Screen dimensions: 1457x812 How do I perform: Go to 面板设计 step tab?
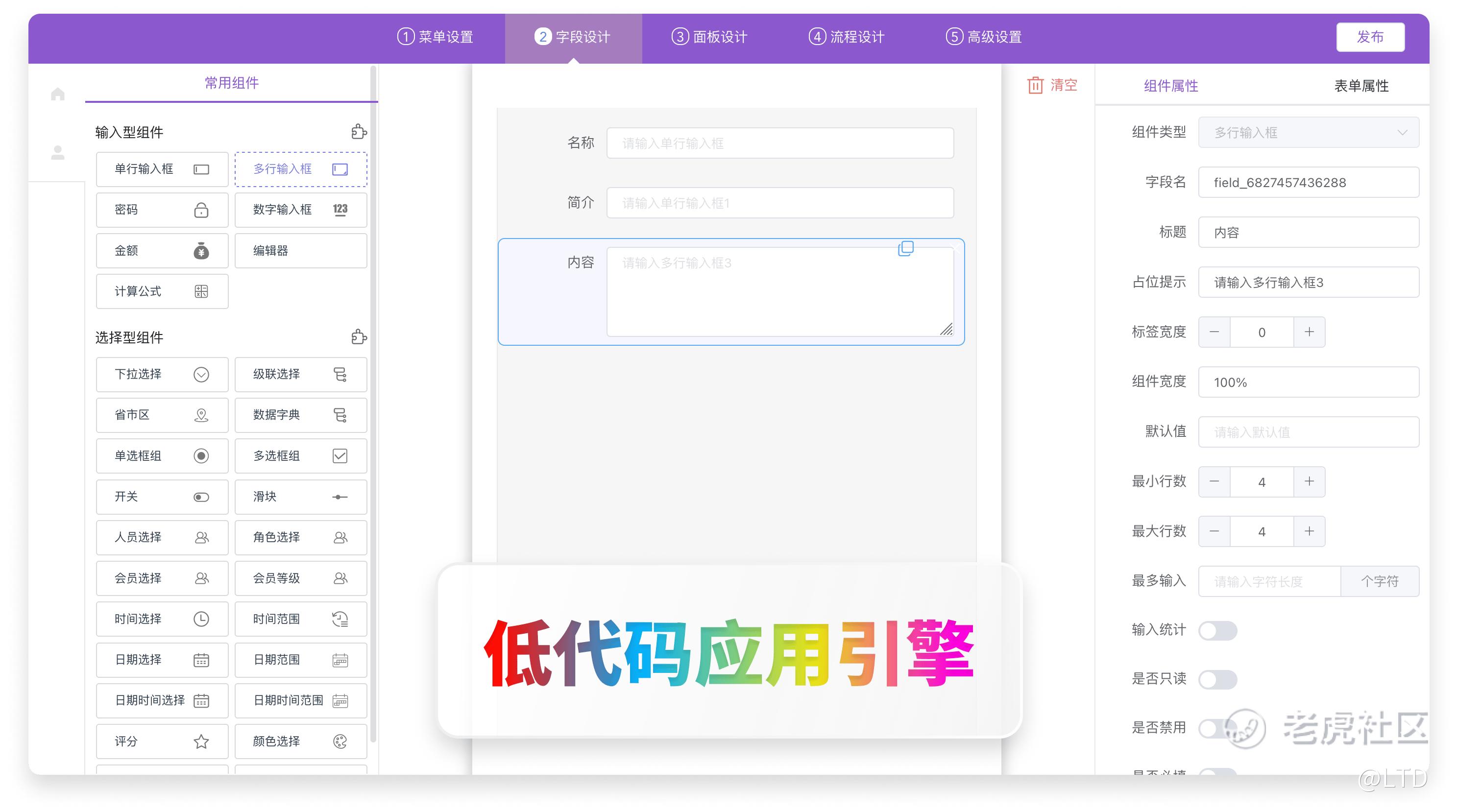pyautogui.click(x=709, y=37)
